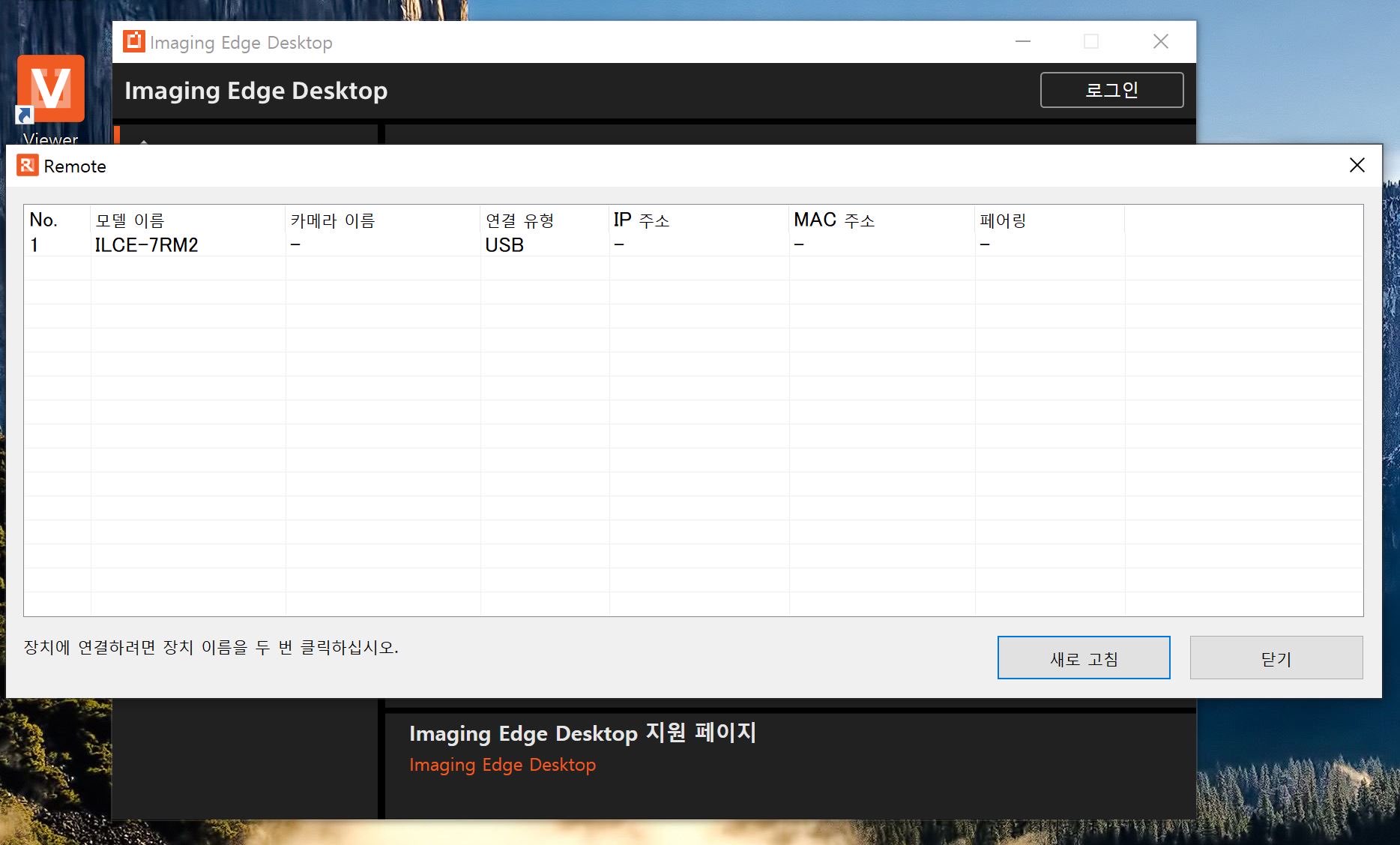This screenshot has width=1400, height=845.
Task: Click the Imaging Edge Desktop title bar icon
Action: 133,41
